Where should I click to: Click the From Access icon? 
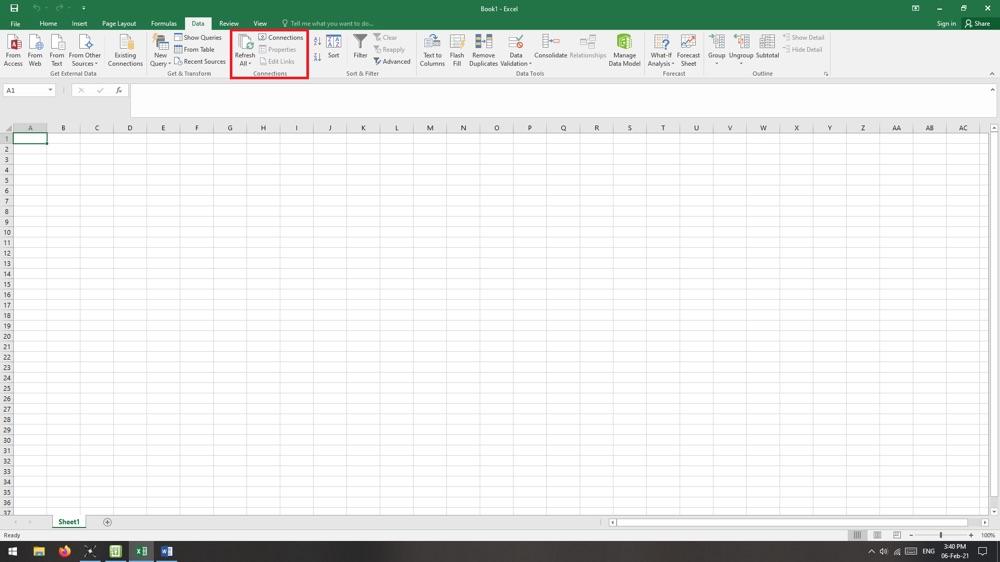13,49
